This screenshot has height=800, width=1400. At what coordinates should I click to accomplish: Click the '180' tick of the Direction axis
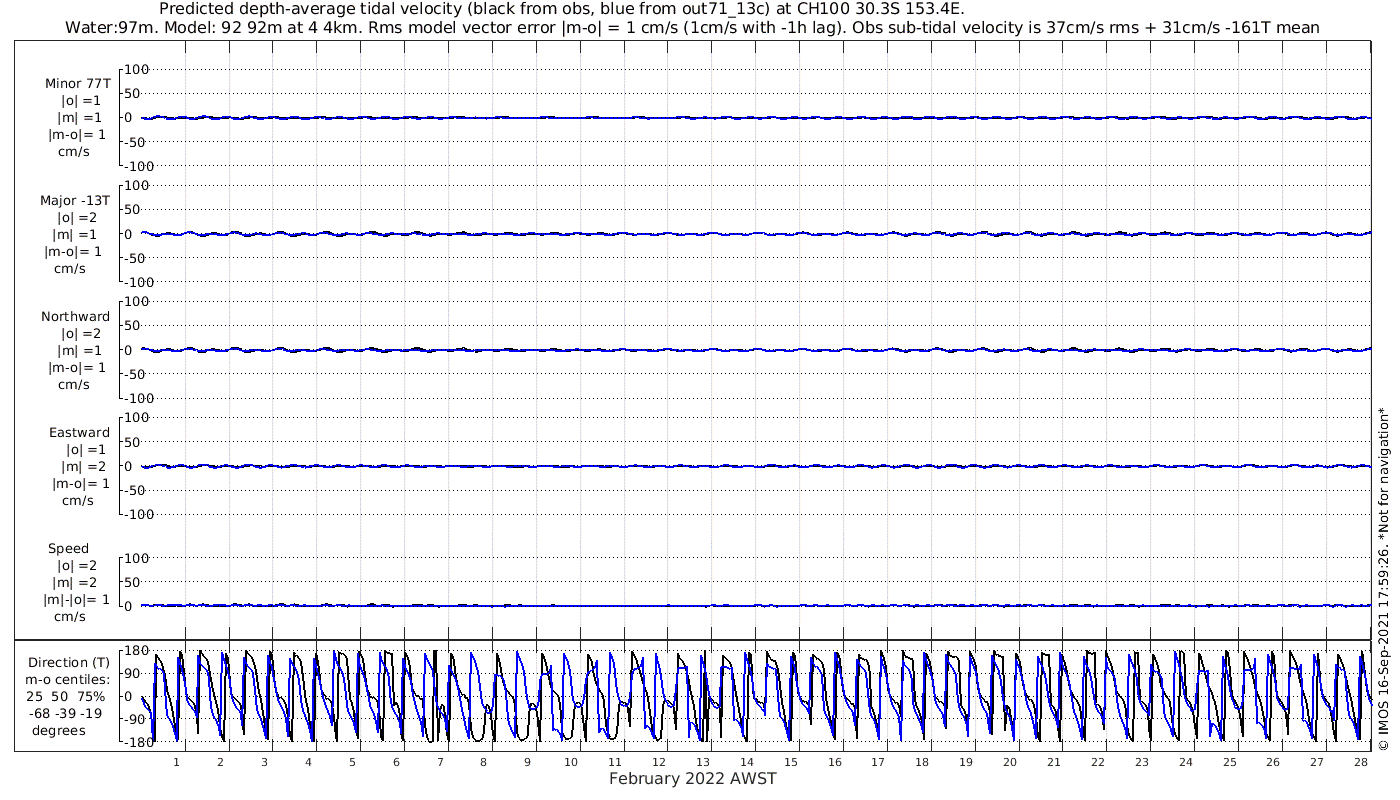tap(137, 651)
